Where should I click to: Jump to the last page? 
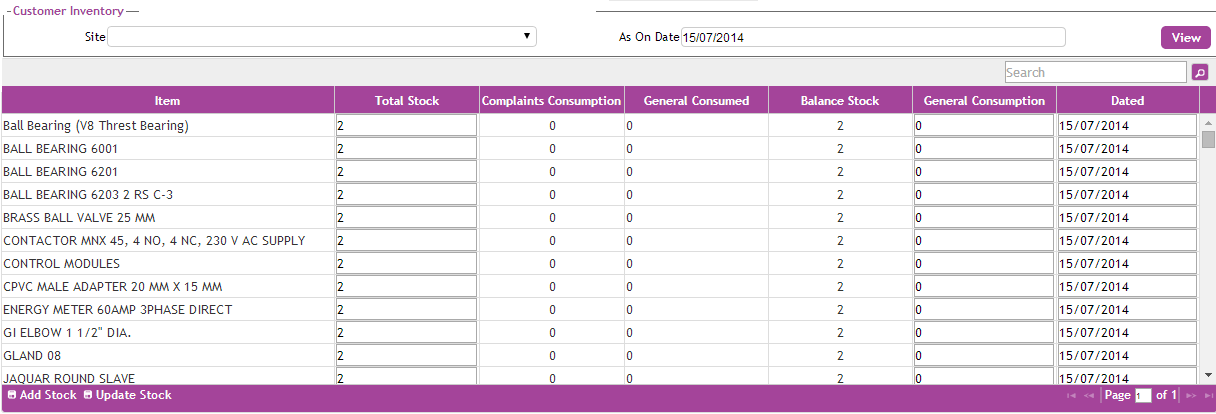[1208, 396]
